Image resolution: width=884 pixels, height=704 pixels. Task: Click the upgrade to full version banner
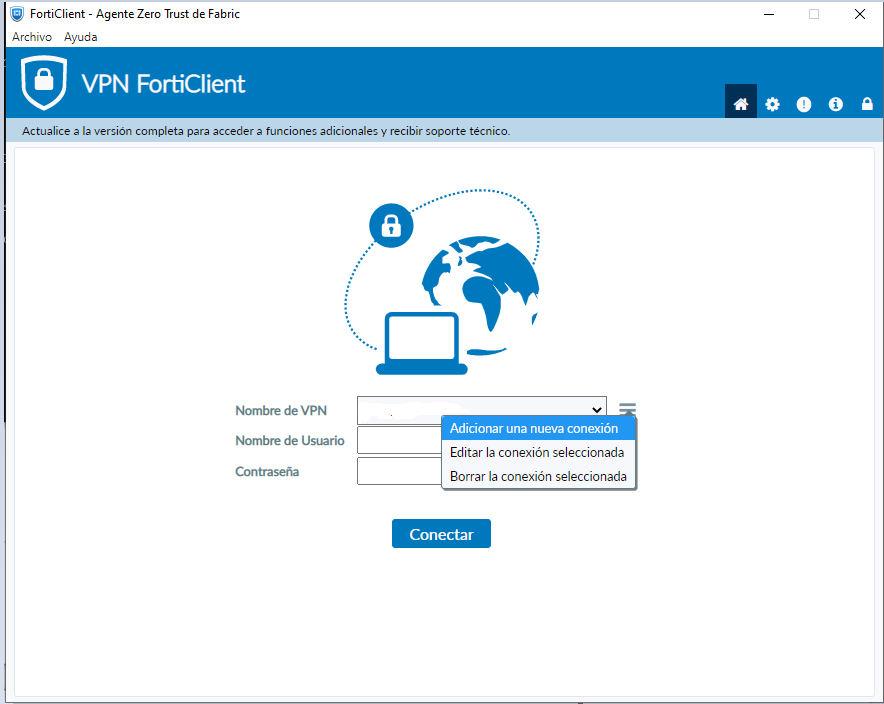pos(266,131)
